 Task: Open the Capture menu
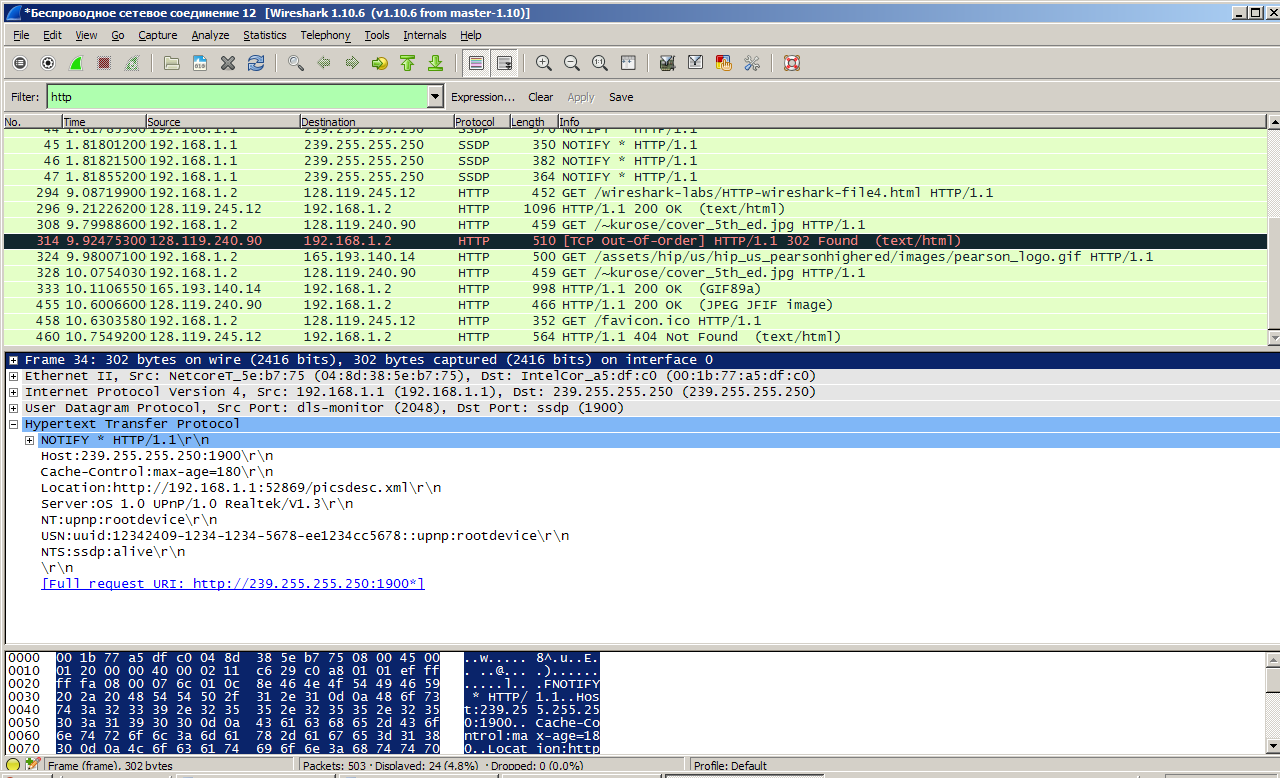[x=158, y=35]
